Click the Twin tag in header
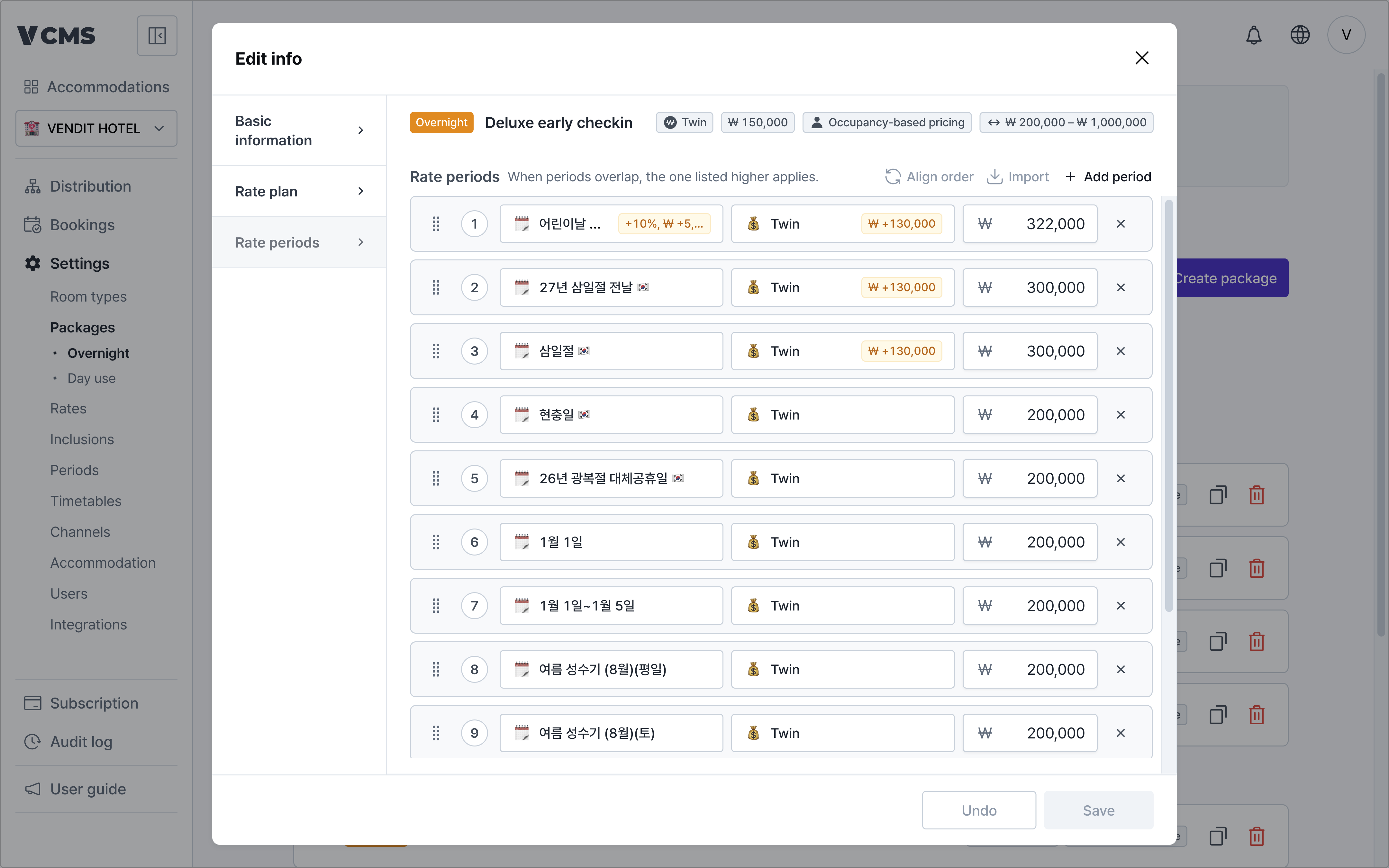 (684, 122)
